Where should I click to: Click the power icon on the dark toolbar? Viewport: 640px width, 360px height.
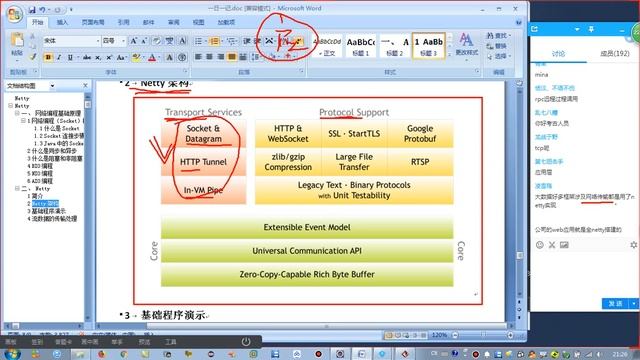pos(246,342)
